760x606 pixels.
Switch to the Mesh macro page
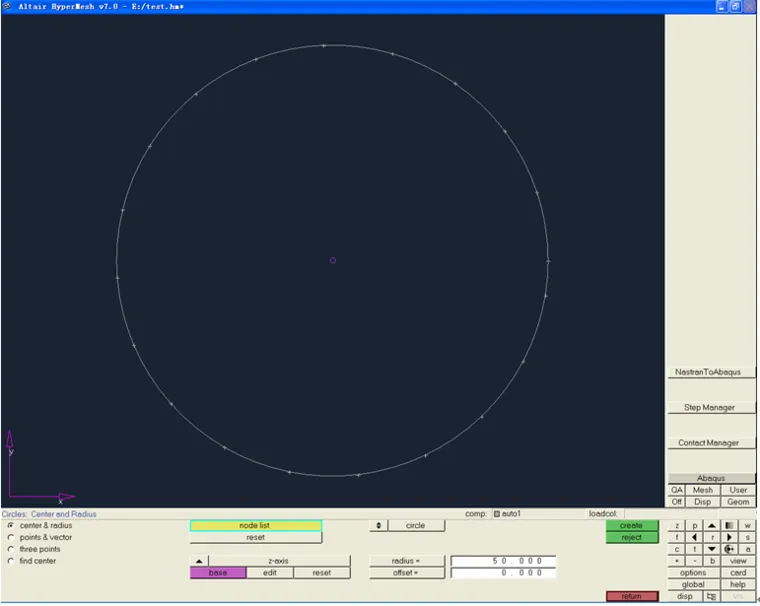(x=702, y=490)
